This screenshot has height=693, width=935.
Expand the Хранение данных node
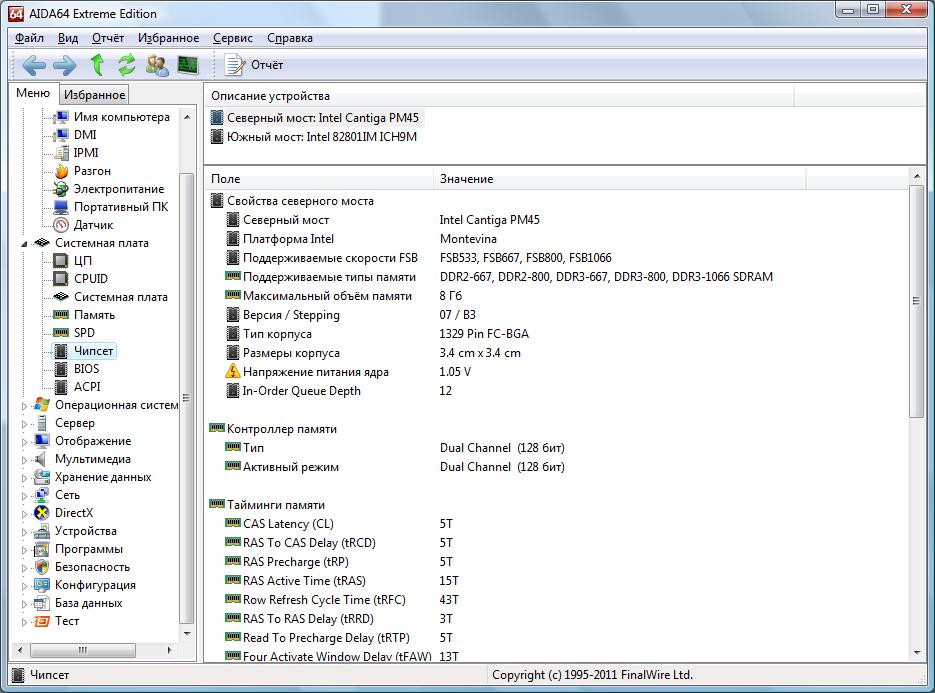click(x=24, y=478)
